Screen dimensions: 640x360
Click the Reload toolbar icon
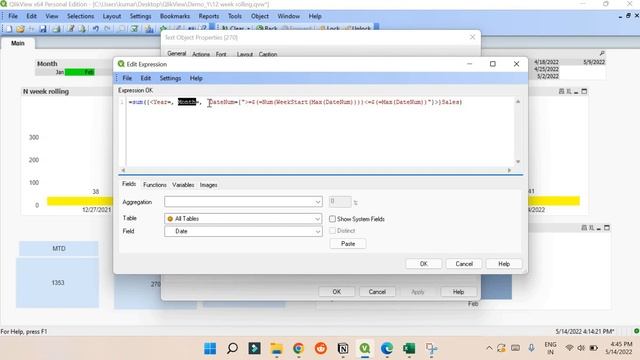pyautogui.click(x=82, y=29)
